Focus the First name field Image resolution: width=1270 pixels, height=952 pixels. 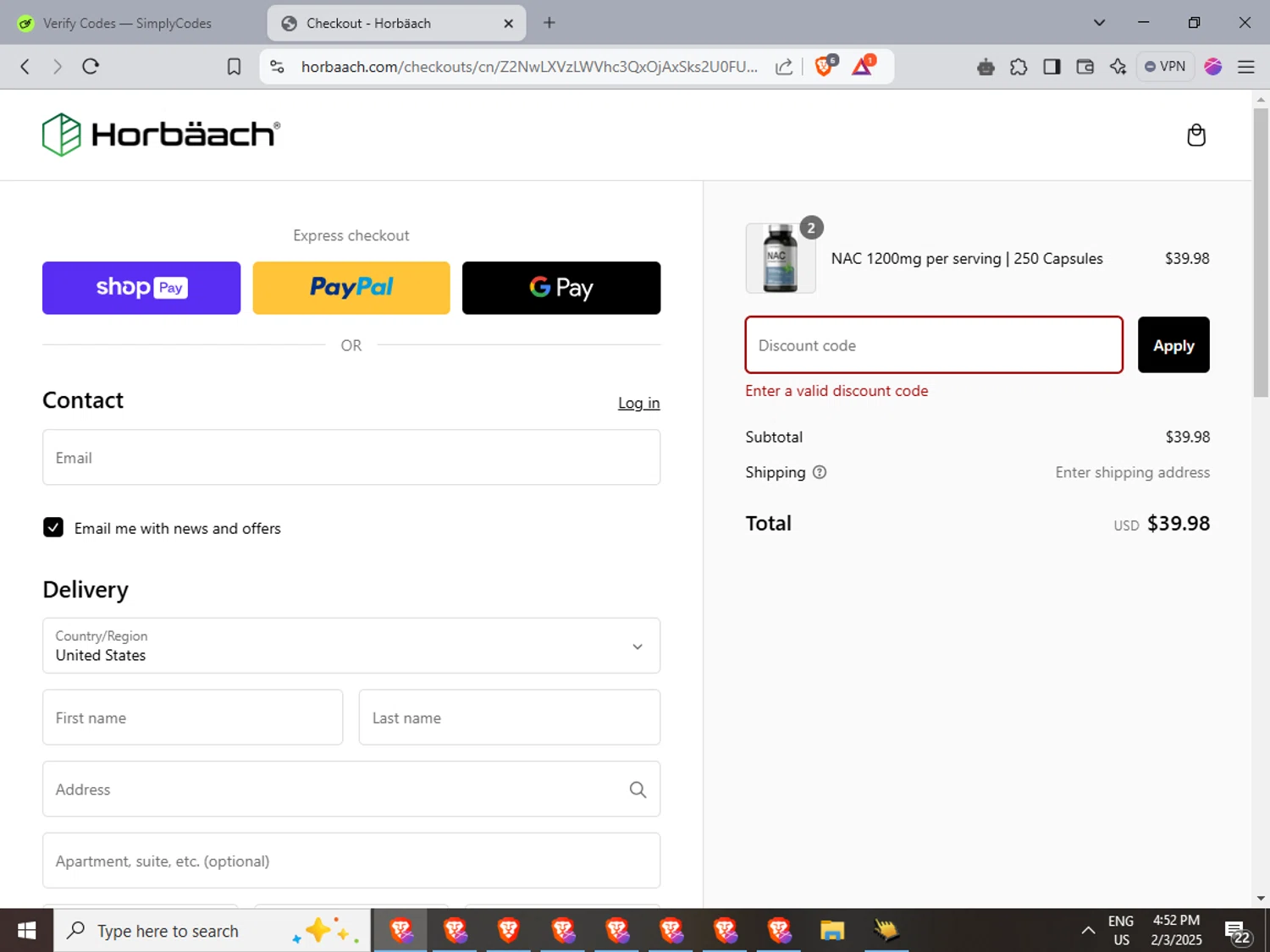[x=193, y=718]
